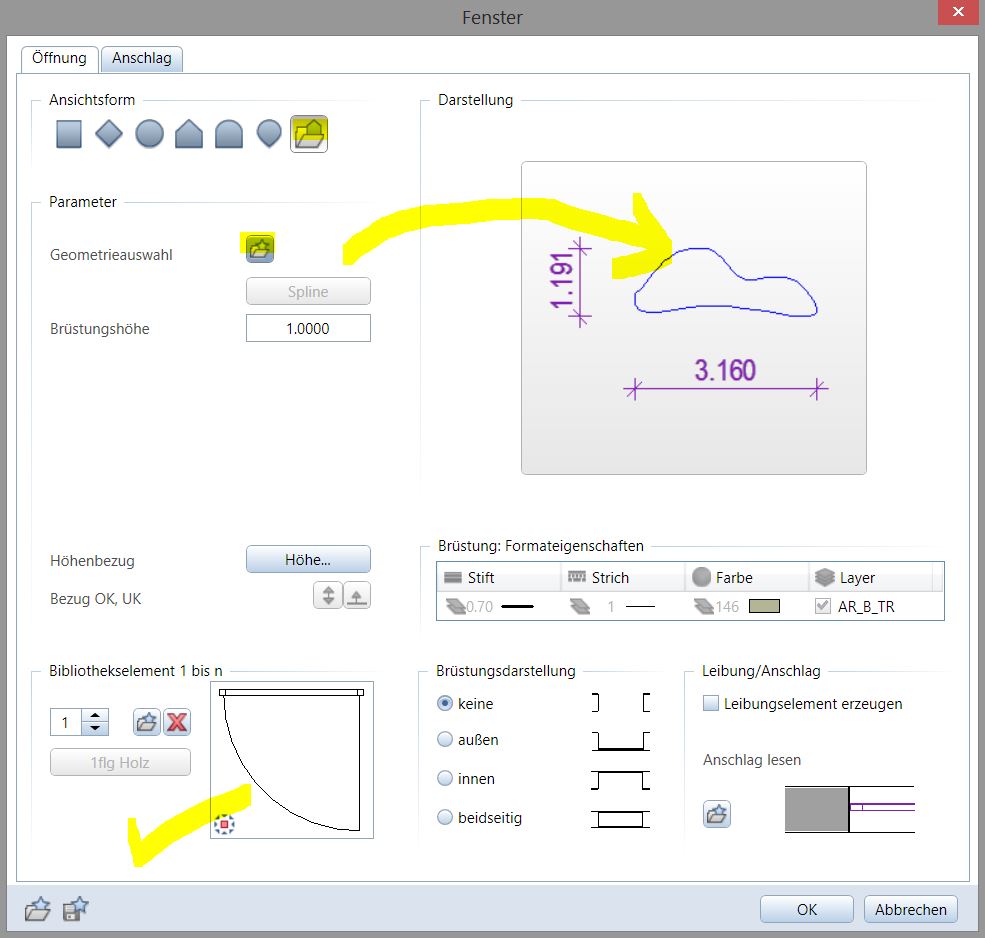Image resolution: width=985 pixels, height=938 pixels.
Task: Open the Öffnung tab
Action: pos(59,58)
